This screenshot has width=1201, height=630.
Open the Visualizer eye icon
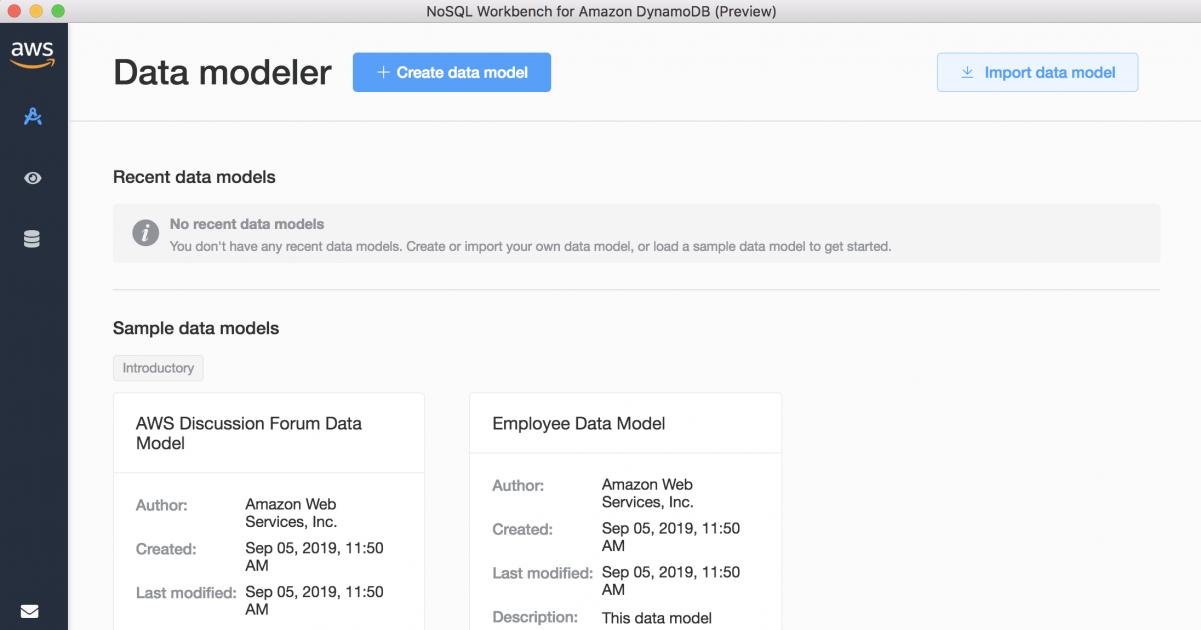[33, 178]
